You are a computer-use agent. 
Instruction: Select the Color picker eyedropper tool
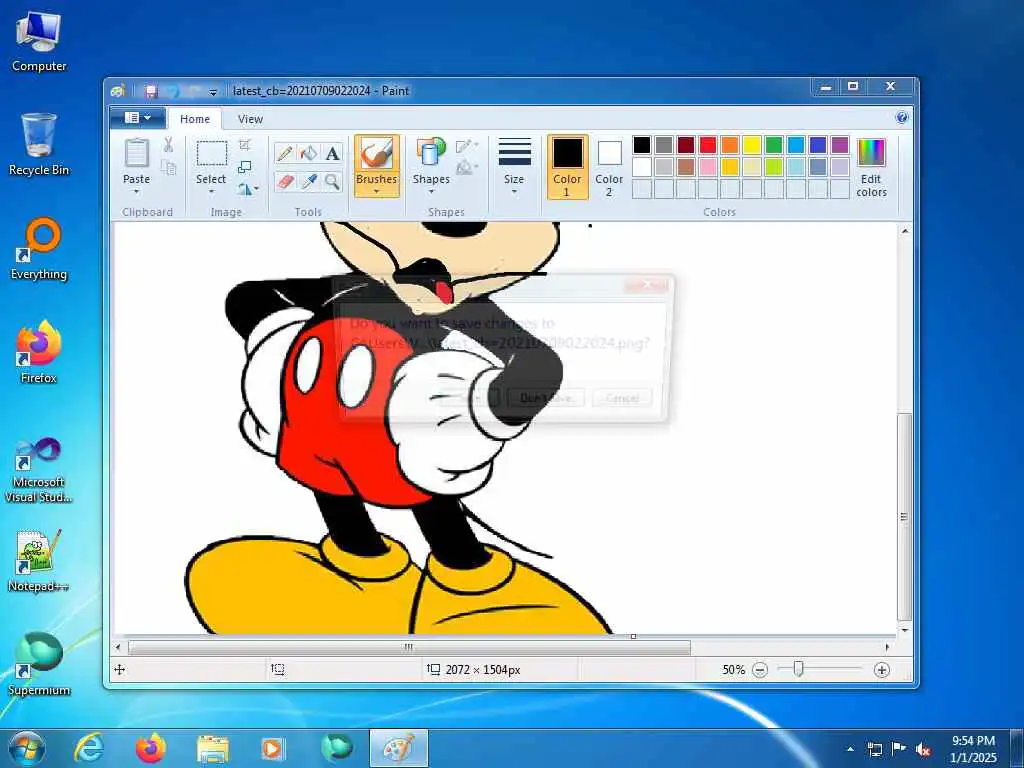308,181
